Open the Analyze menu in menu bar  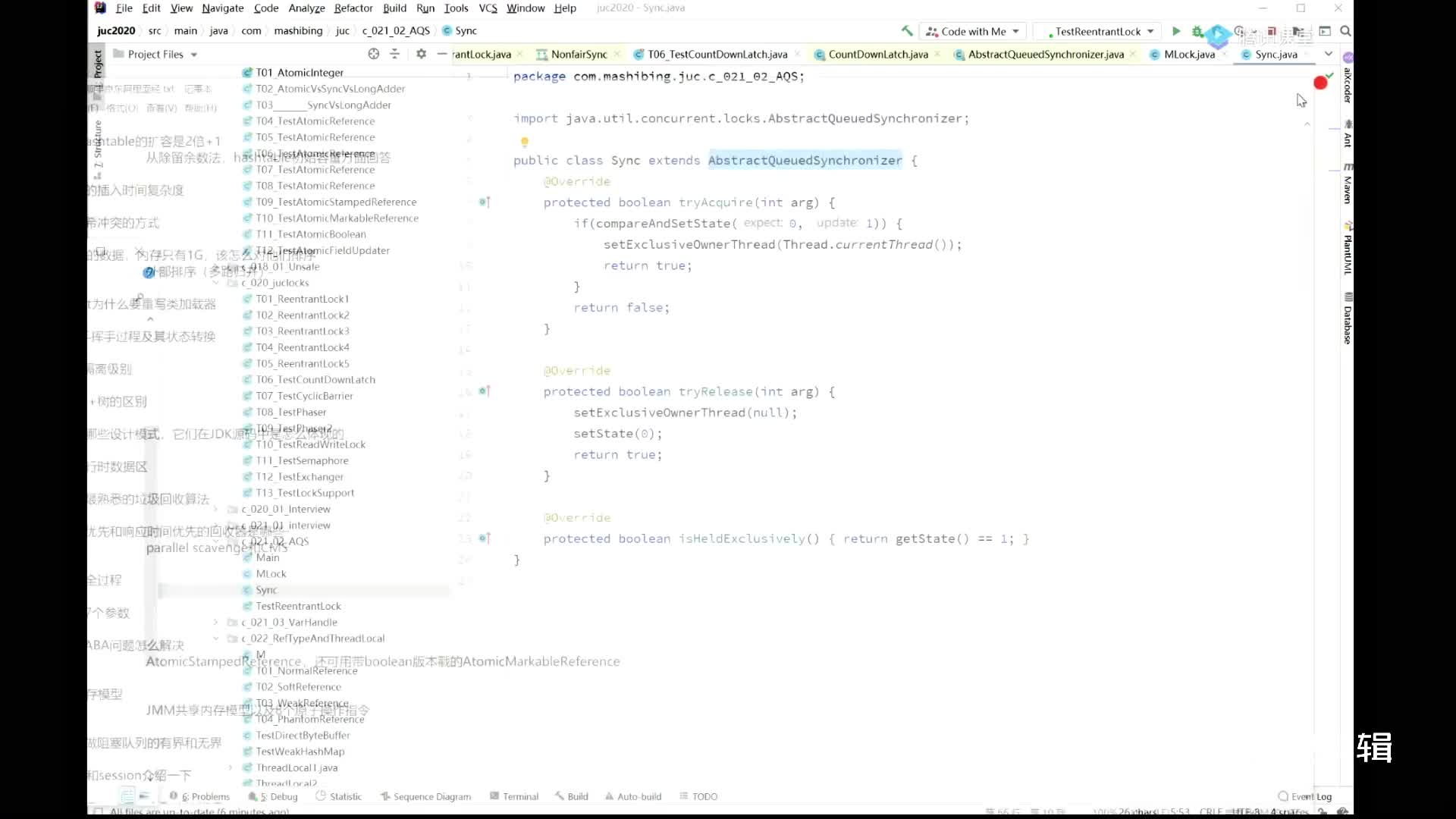pos(306,8)
